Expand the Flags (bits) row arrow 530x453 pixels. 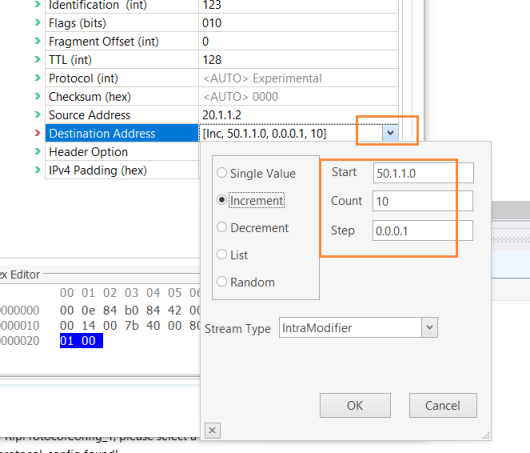(x=38, y=23)
